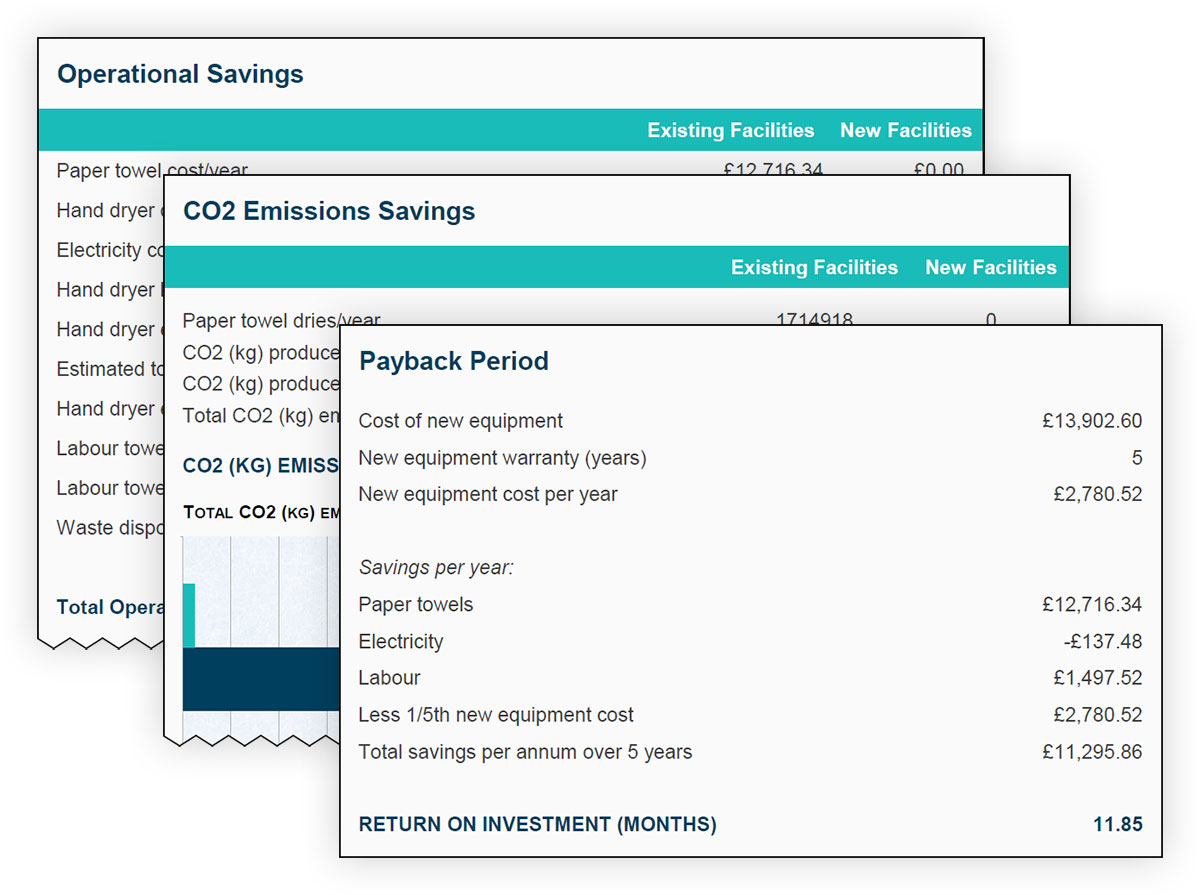Click the Payback Period heading
The image size is (1200, 895).
454,361
